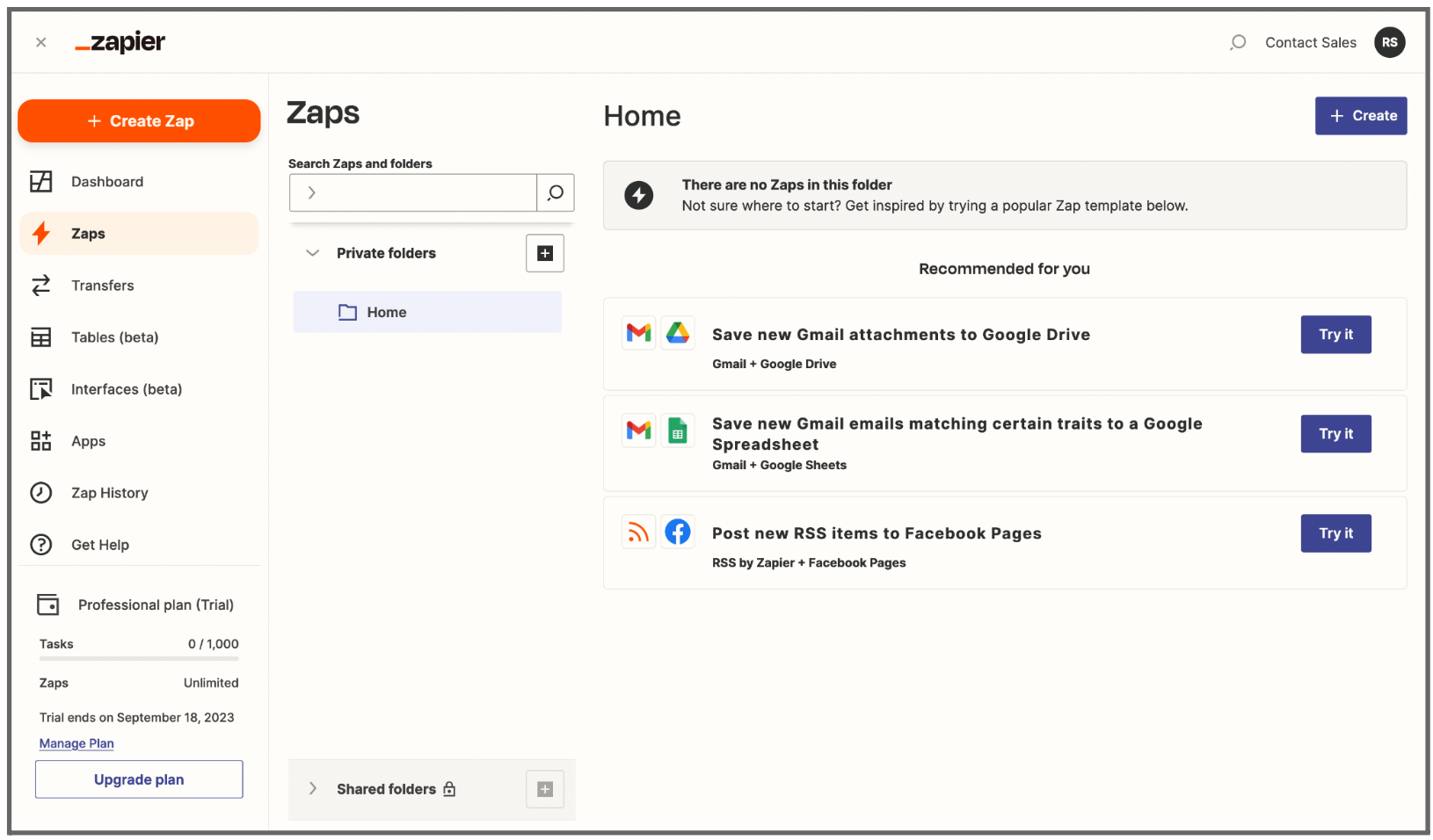Click the Zapier logo
Viewport: 1433px width, 840px height.
tap(120, 42)
